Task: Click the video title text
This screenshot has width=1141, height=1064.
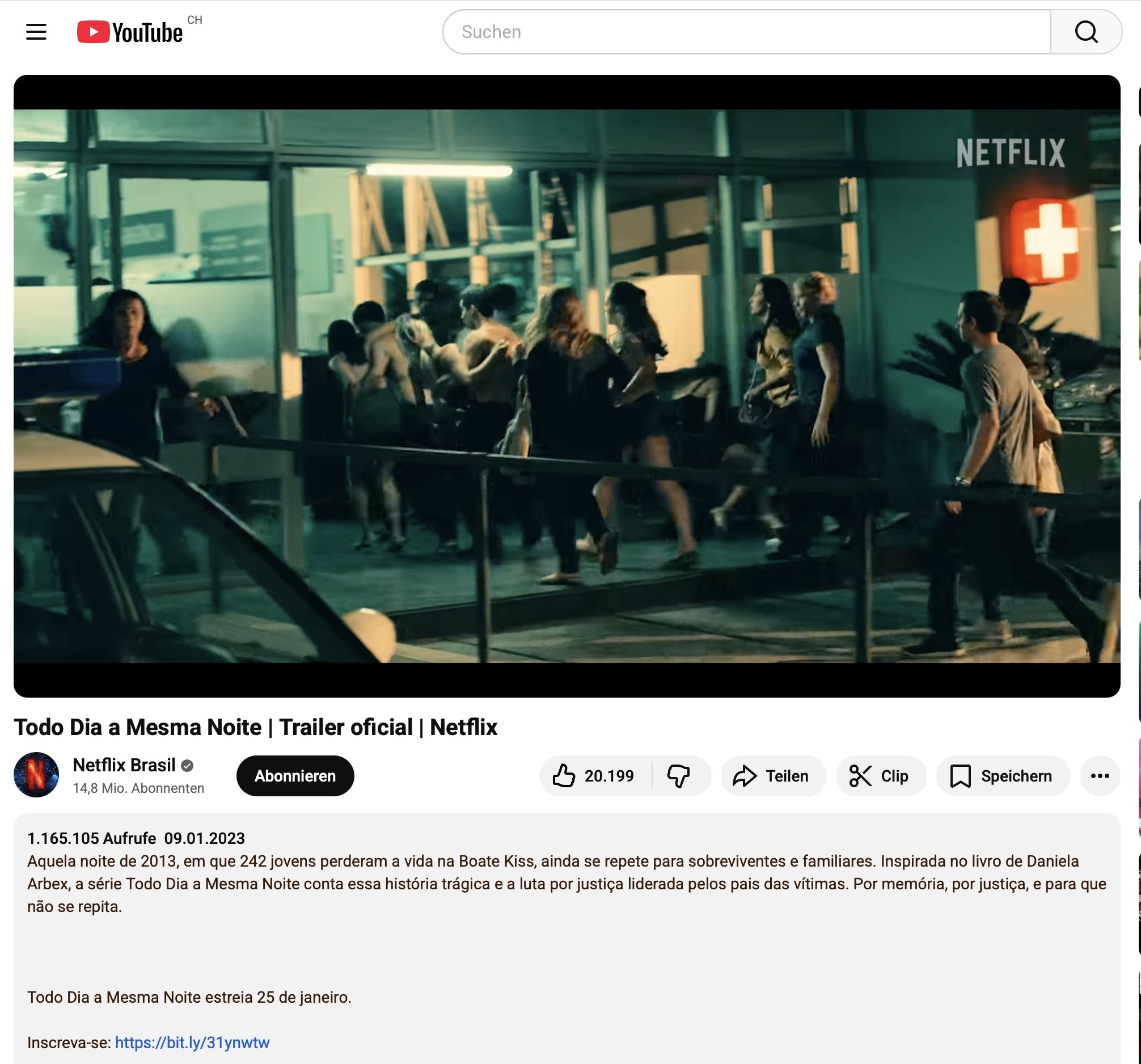Action: [255, 727]
